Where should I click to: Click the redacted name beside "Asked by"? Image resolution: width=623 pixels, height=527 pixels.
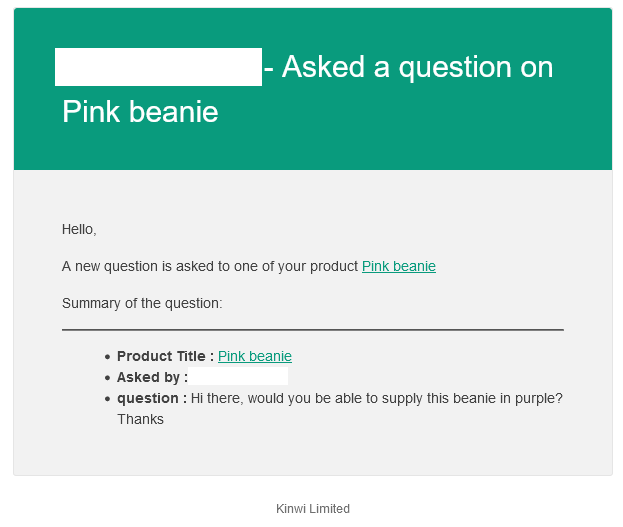pos(239,377)
